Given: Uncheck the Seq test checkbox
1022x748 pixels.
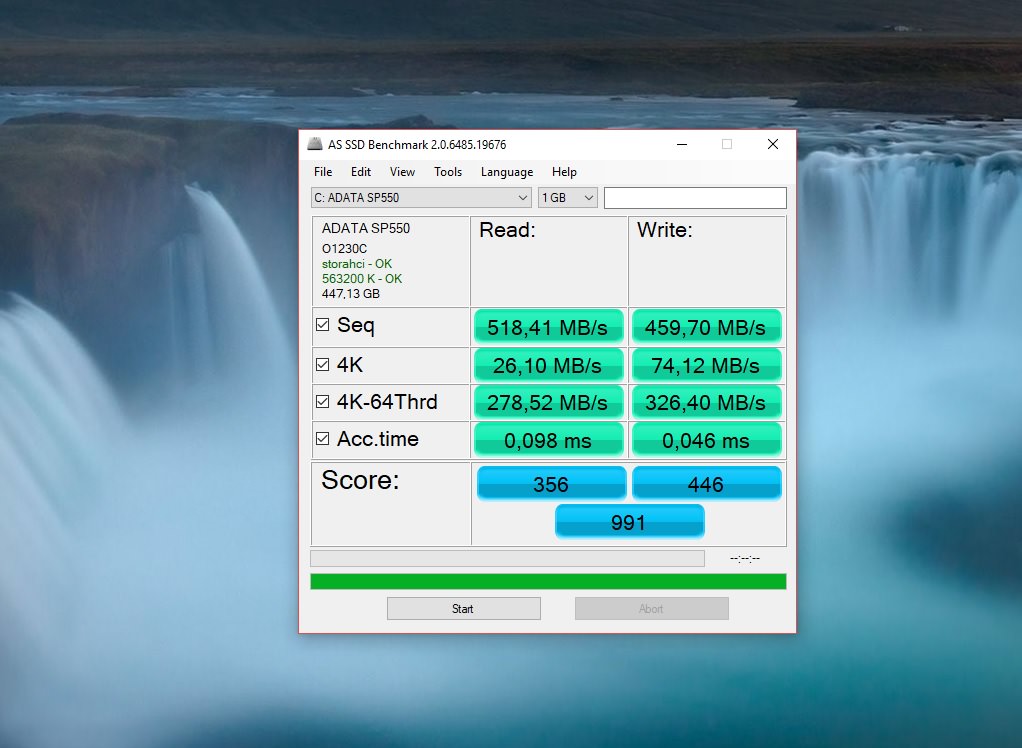Looking at the screenshot, I should tap(323, 325).
